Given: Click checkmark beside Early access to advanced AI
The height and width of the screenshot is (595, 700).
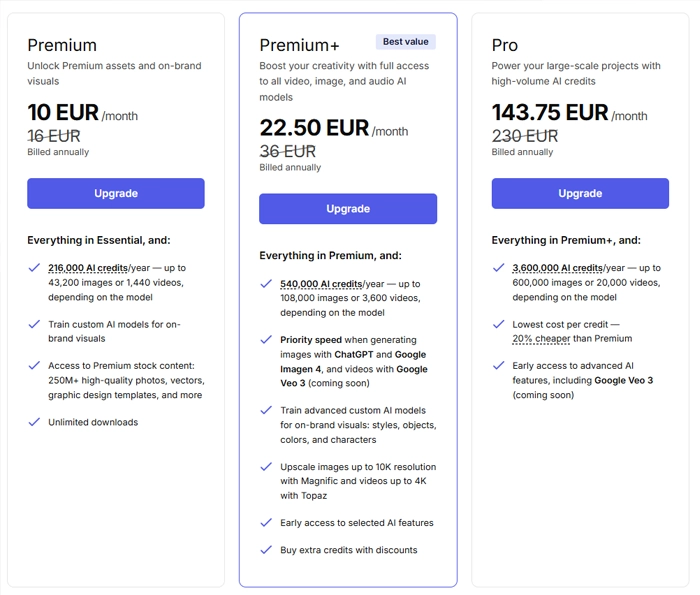Looking at the screenshot, I should (499, 365).
